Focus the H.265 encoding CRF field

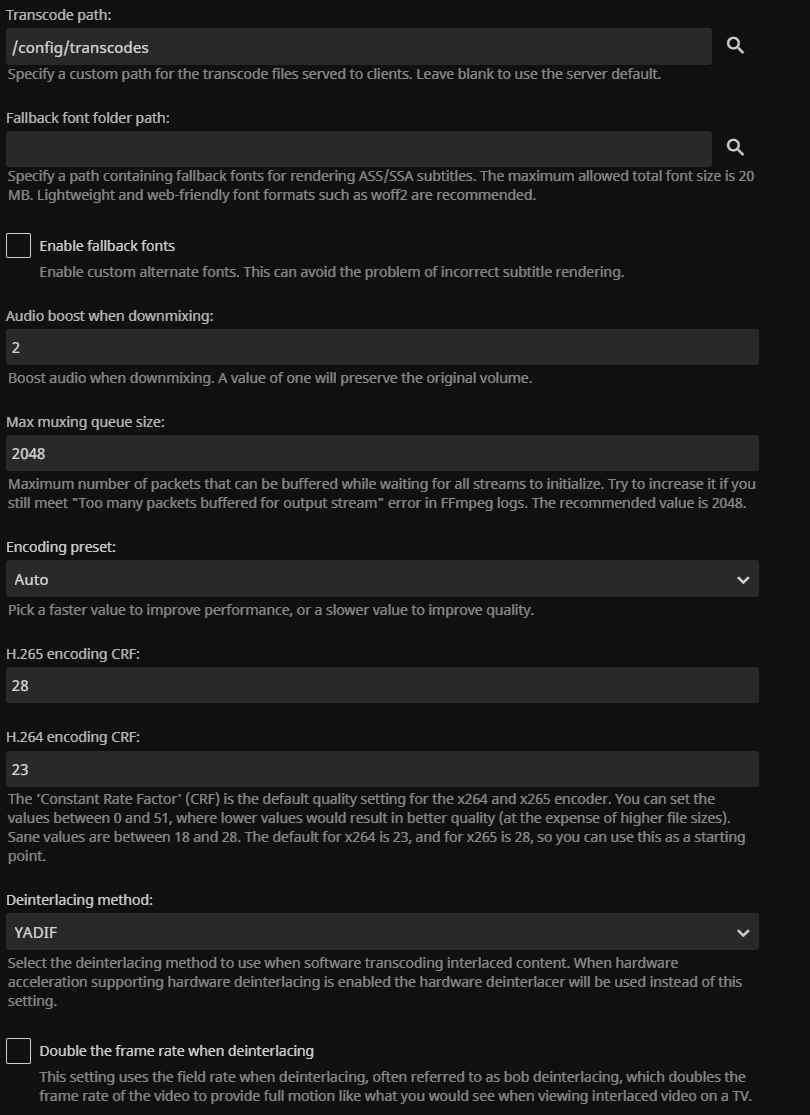[382, 685]
